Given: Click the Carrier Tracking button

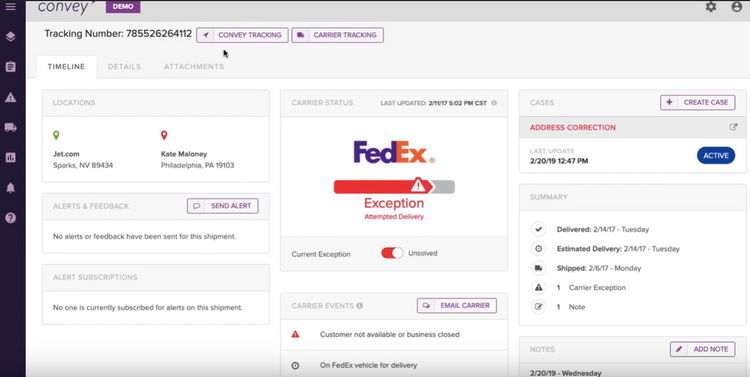Looking at the screenshot, I should (x=338, y=35).
